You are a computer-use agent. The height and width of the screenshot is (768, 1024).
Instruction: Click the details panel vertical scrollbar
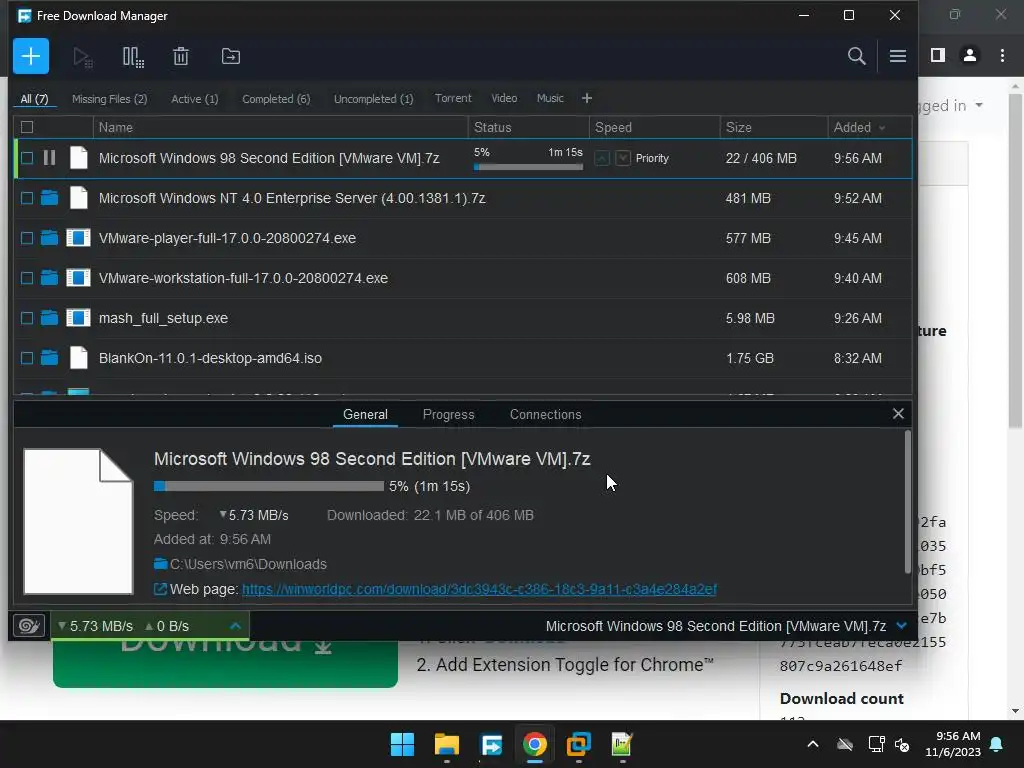click(x=907, y=502)
